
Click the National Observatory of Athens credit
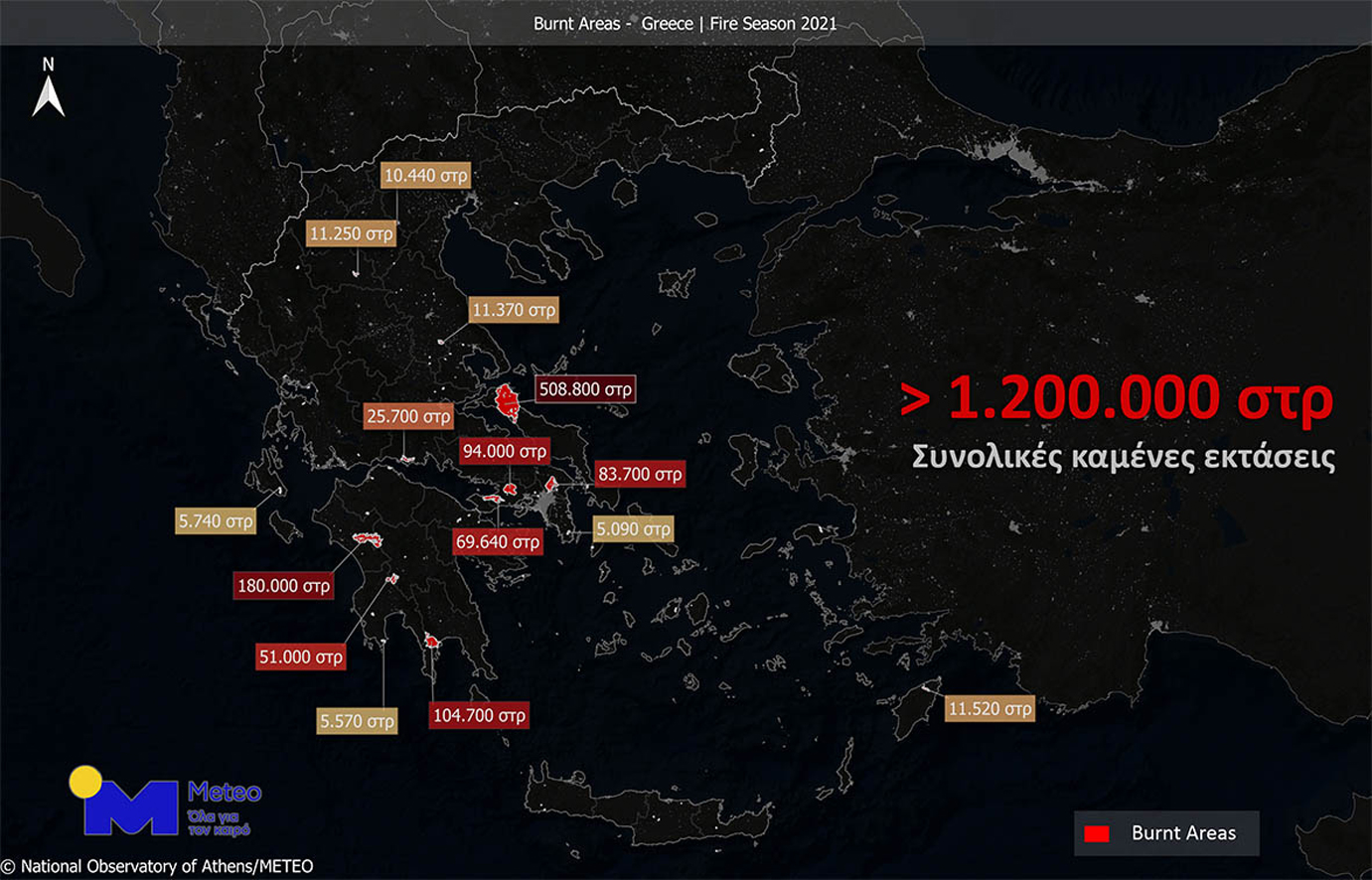(159, 866)
